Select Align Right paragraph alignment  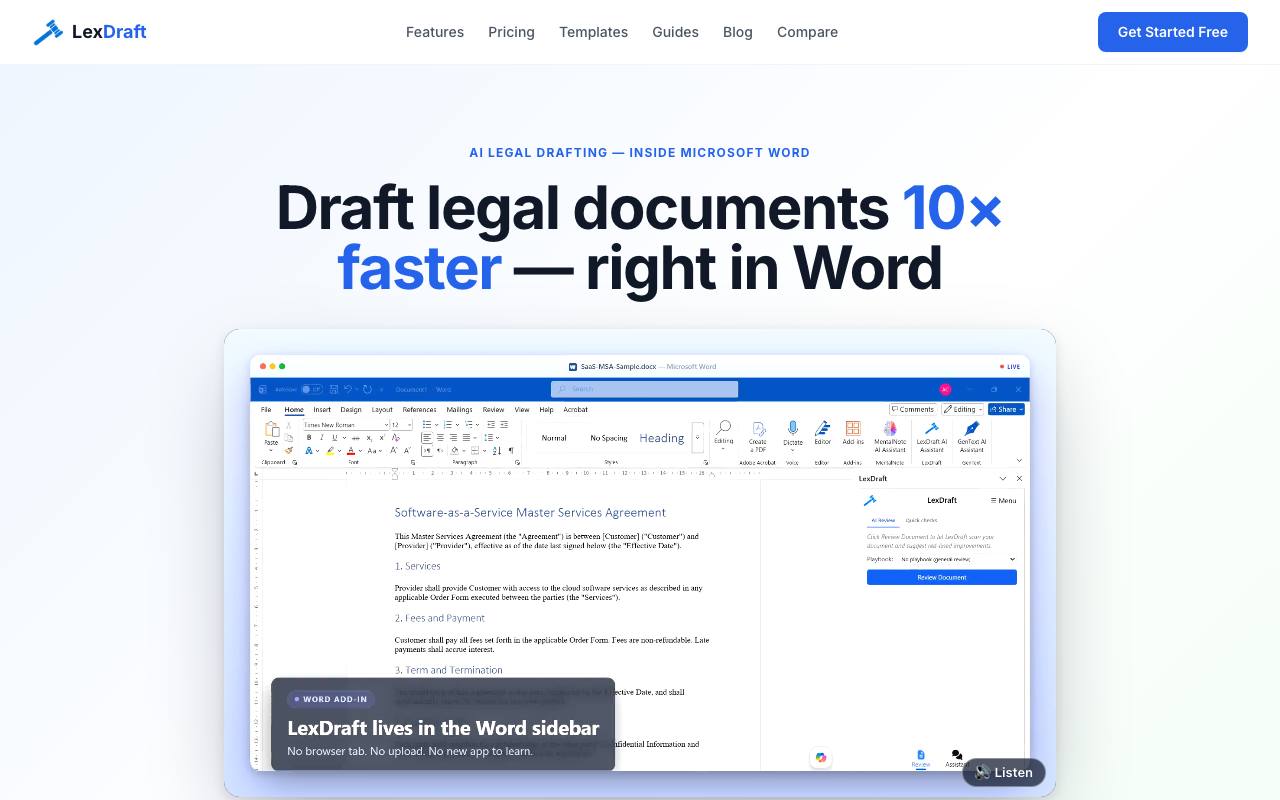coord(453,437)
